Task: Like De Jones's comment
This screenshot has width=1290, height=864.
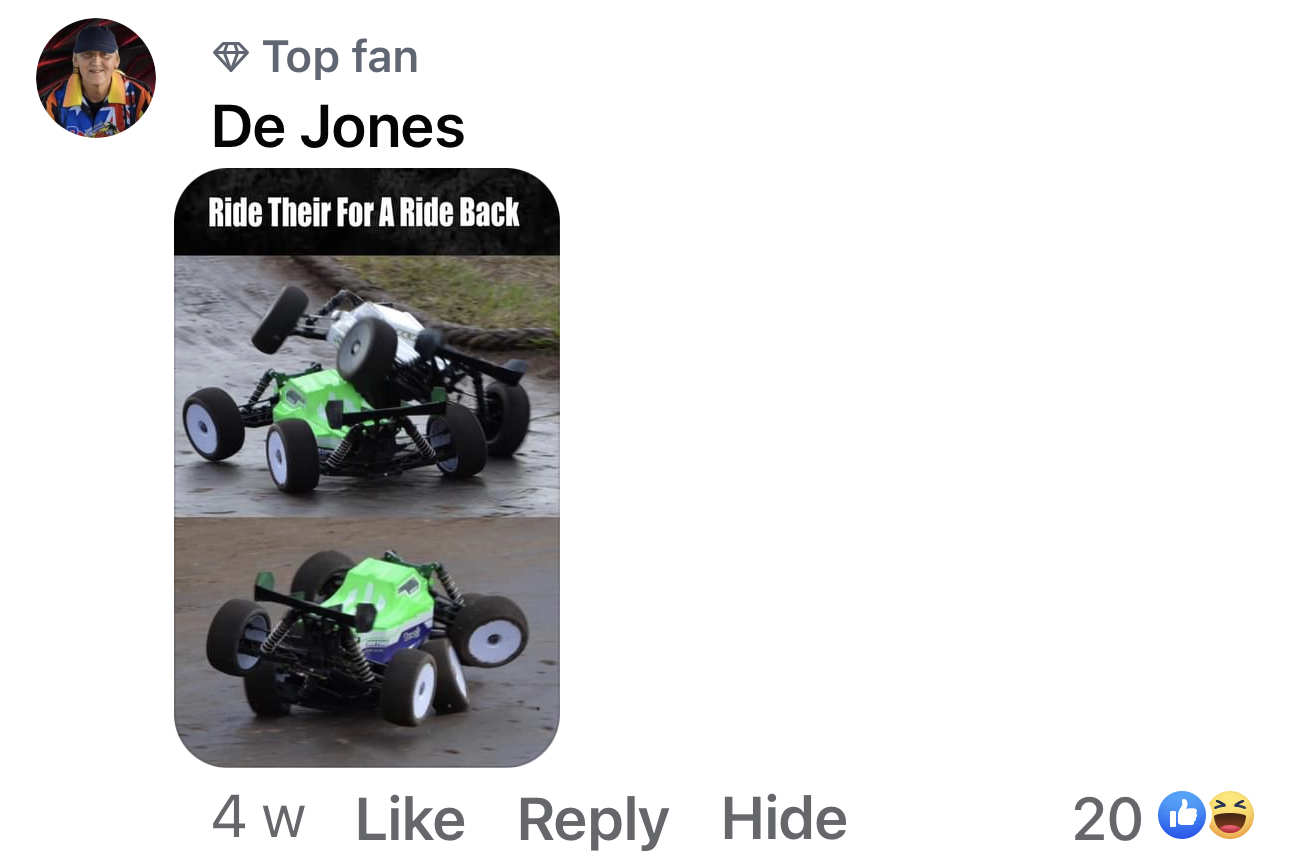Action: [x=411, y=820]
